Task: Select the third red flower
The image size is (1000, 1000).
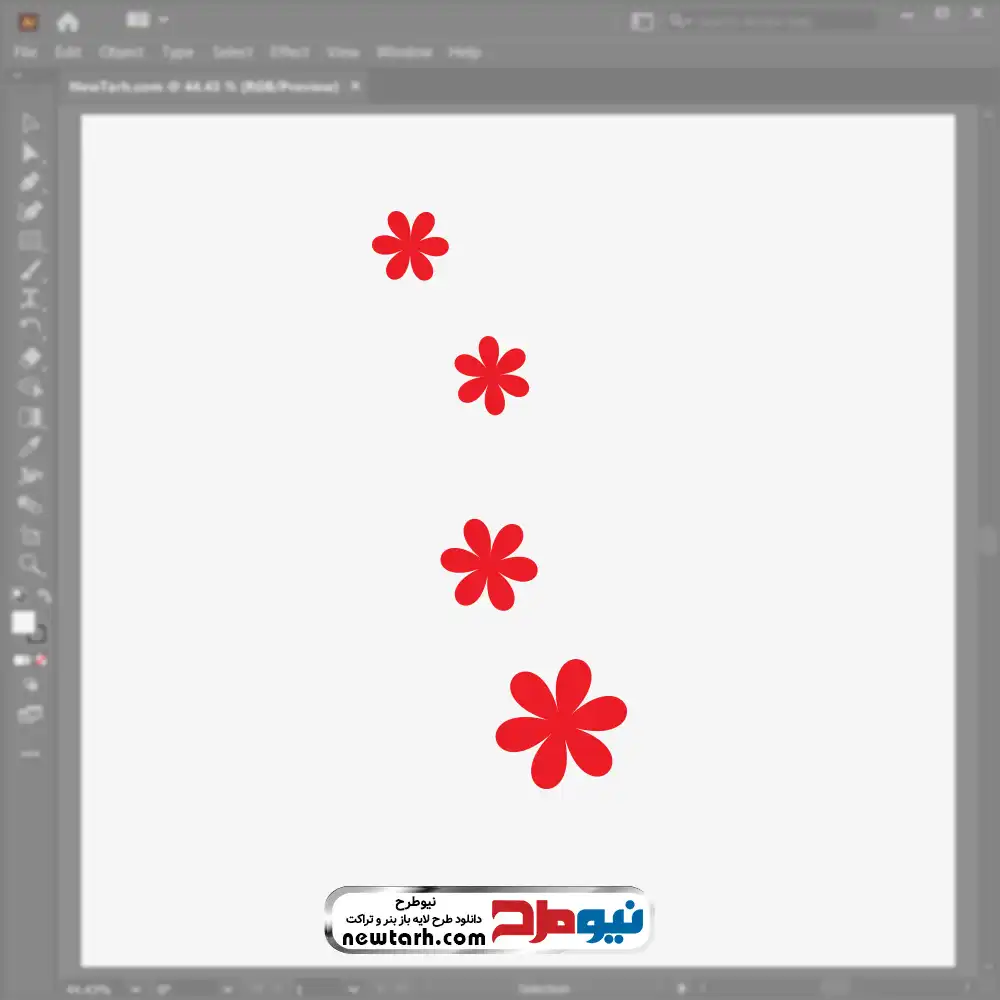Action: coord(489,564)
